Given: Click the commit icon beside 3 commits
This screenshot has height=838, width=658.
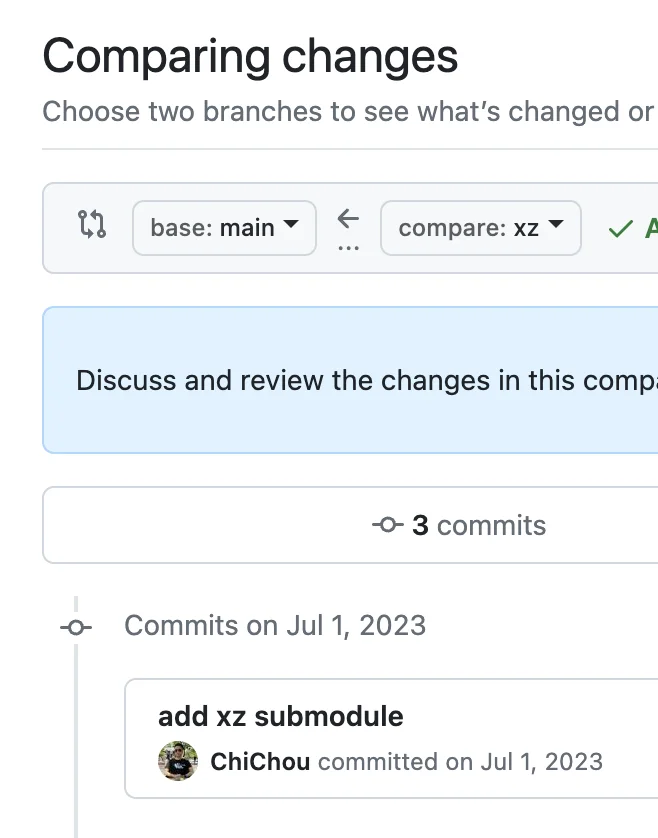Looking at the screenshot, I should tap(388, 525).
